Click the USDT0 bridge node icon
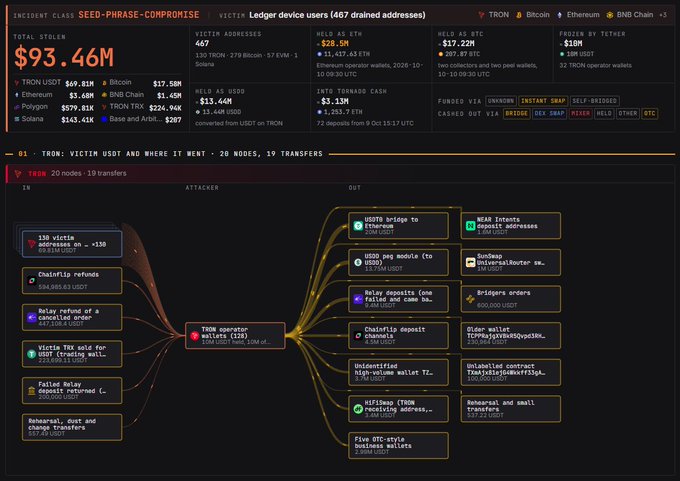 click(x=358, y=226)
